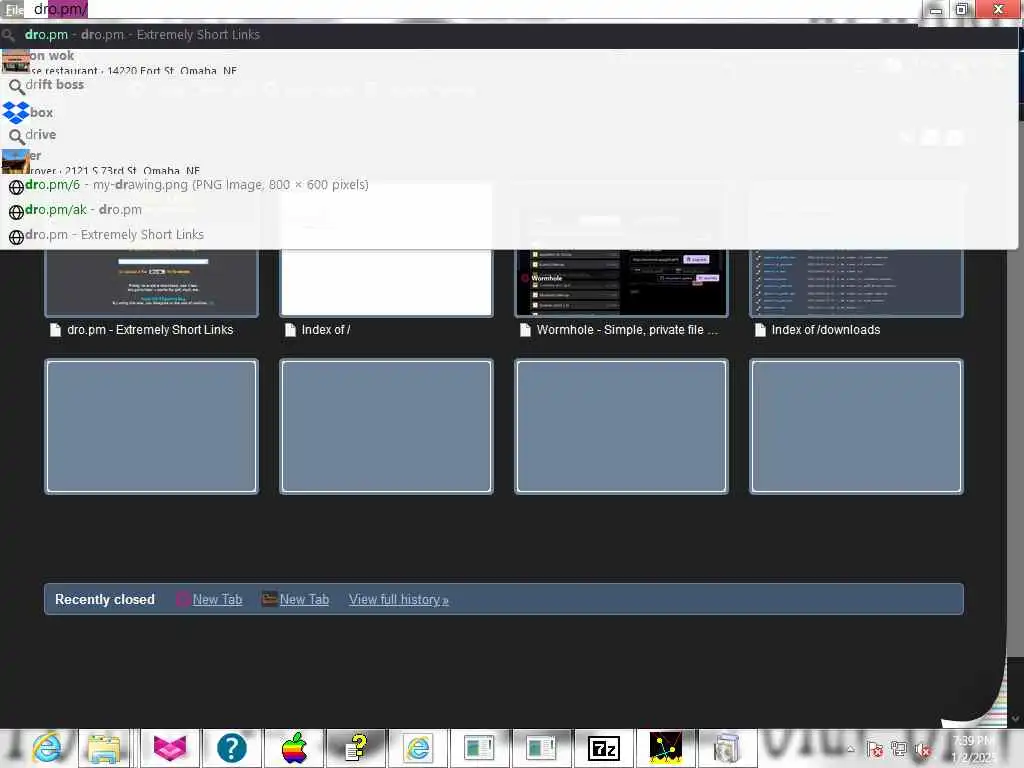This screenshot has height=768, width=1024.
Task: Open the 'Index of /' speed dial thumbnail
Action: coord(386,281)
